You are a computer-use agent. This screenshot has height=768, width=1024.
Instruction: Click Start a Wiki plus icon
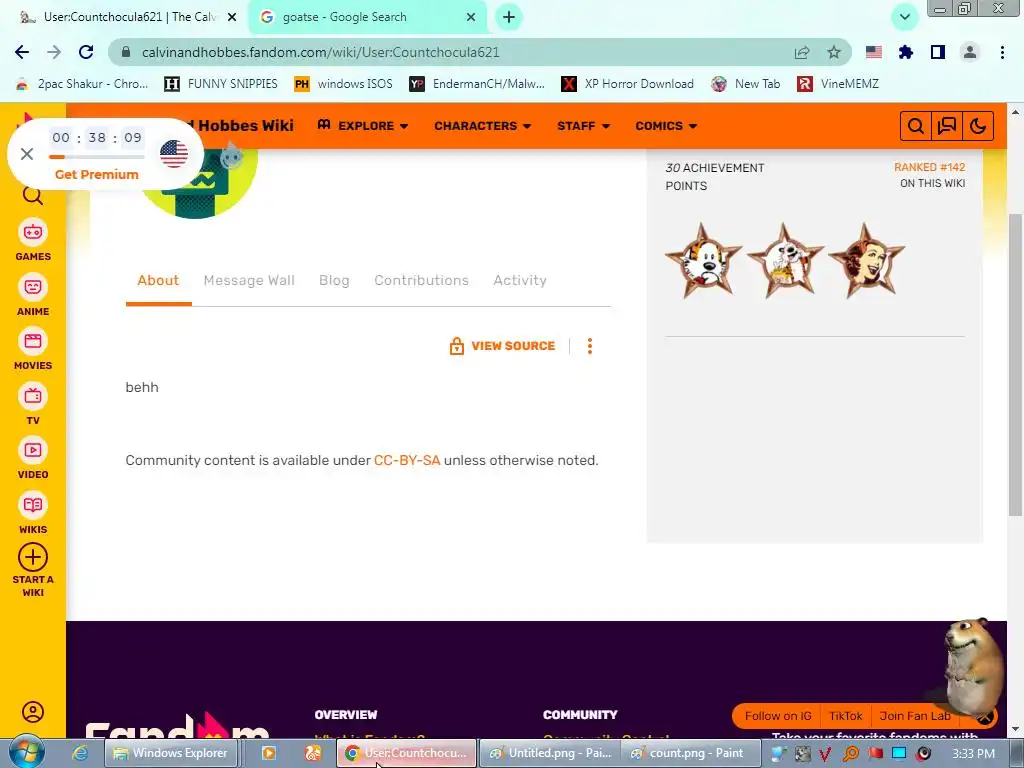(x=33, y=558)
